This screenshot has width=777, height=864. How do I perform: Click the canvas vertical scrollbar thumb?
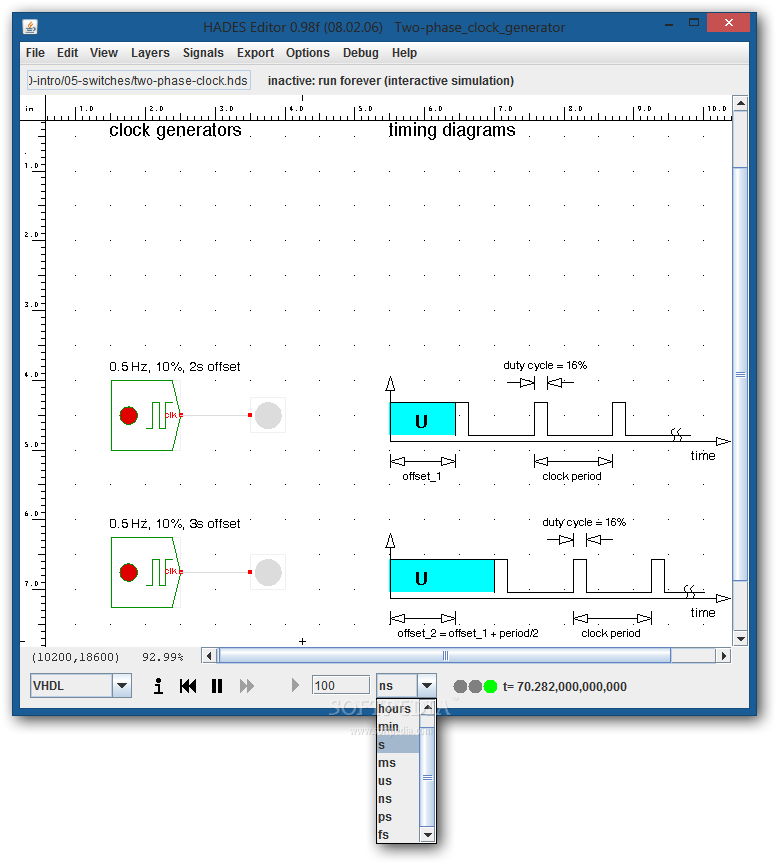(741, 374)
